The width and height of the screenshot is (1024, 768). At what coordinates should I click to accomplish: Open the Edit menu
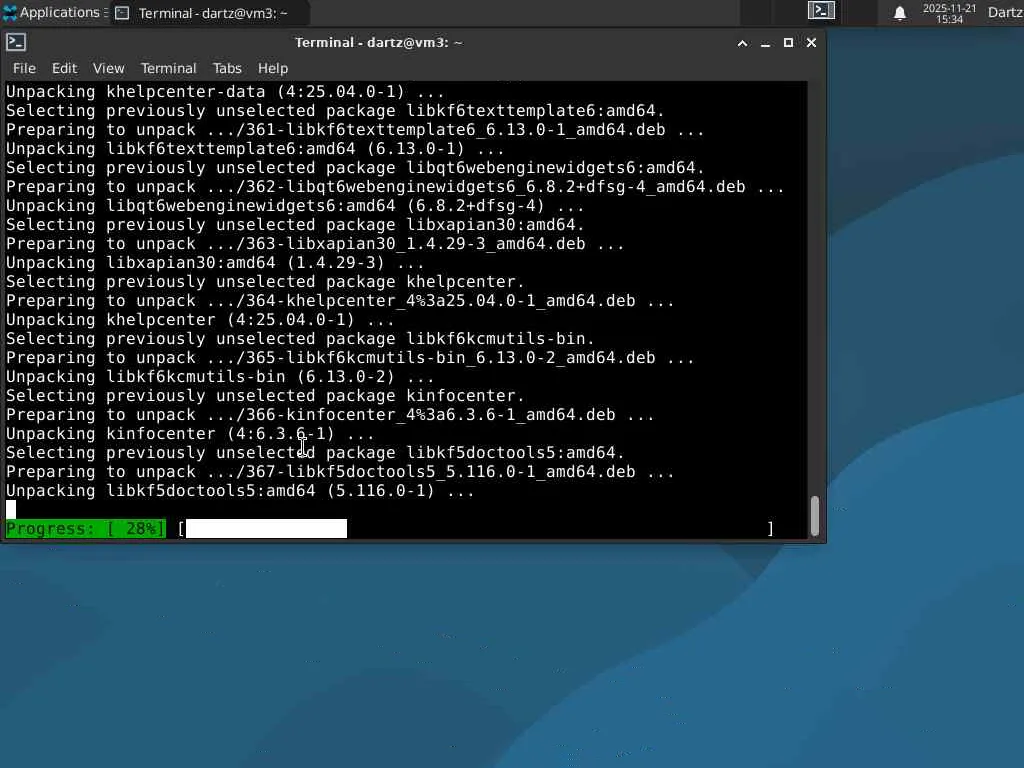[65, 68]
